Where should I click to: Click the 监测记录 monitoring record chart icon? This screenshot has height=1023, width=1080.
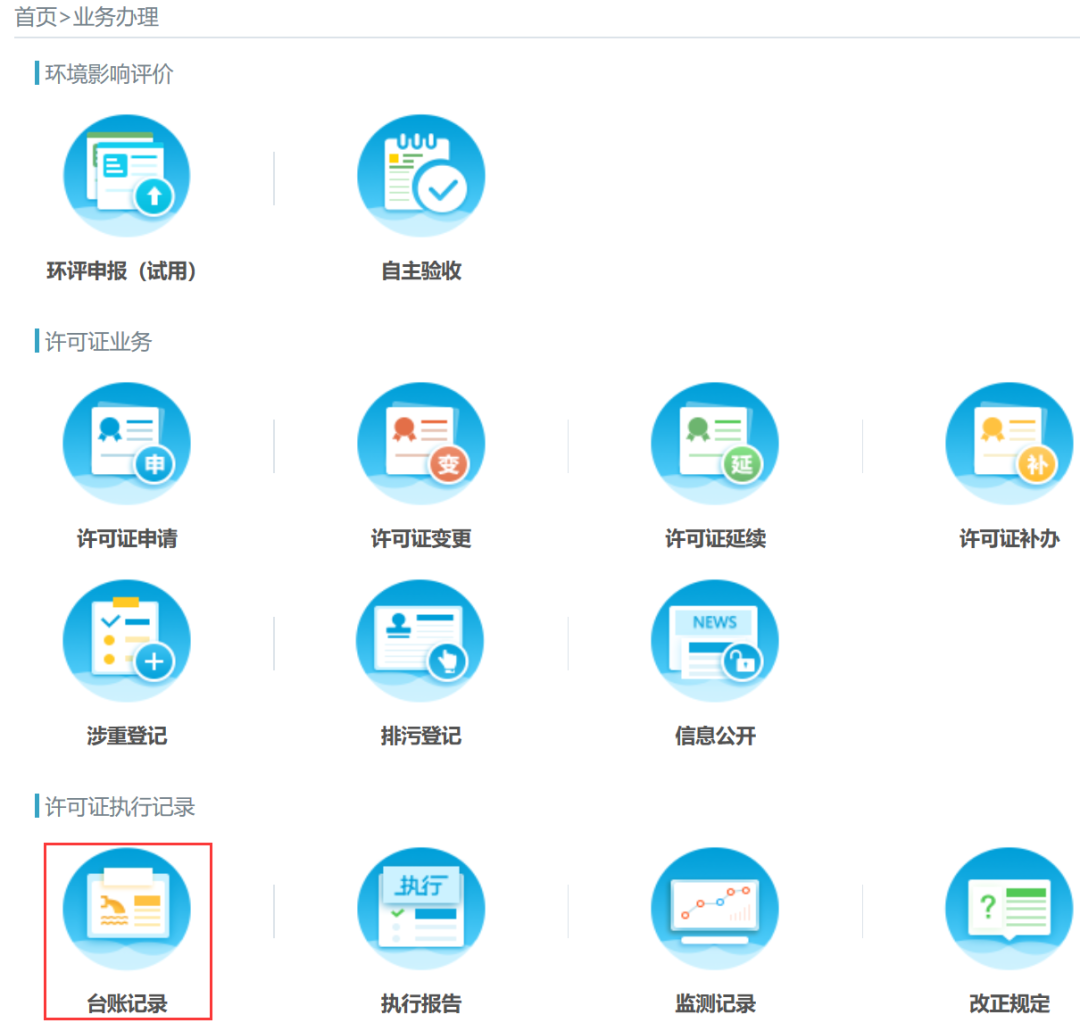point(715,908)
